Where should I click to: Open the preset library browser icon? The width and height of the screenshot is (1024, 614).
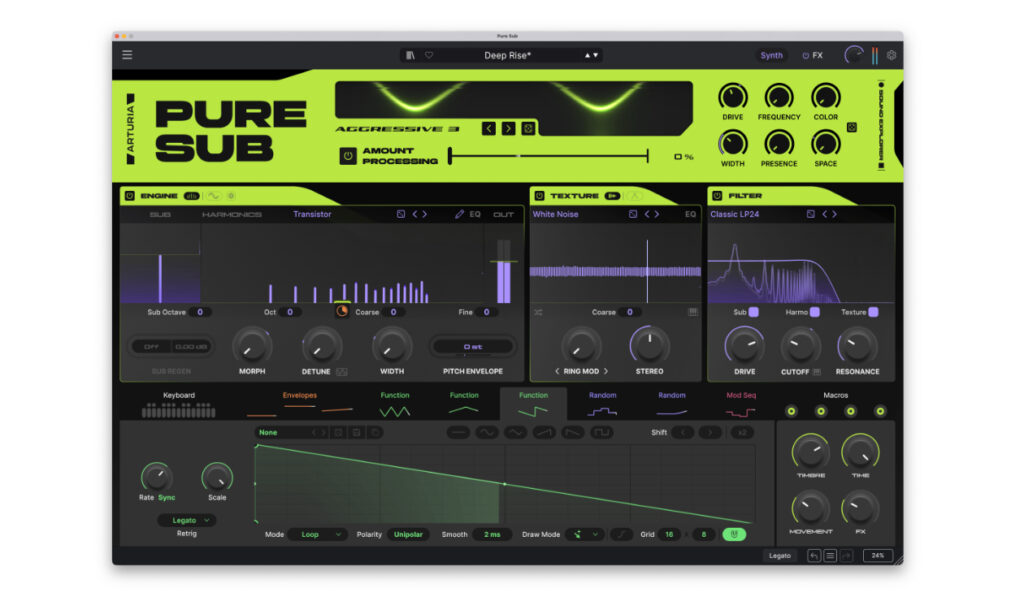tap(410, 56)
